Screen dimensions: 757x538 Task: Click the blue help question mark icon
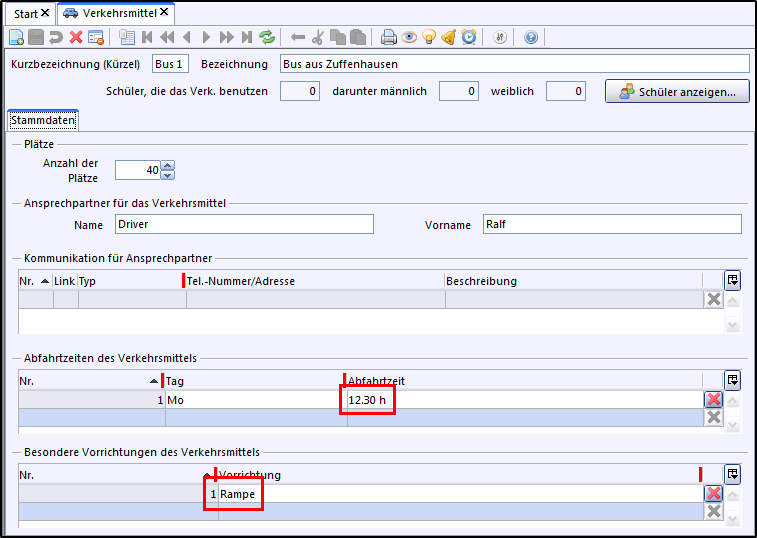(530, 37)
